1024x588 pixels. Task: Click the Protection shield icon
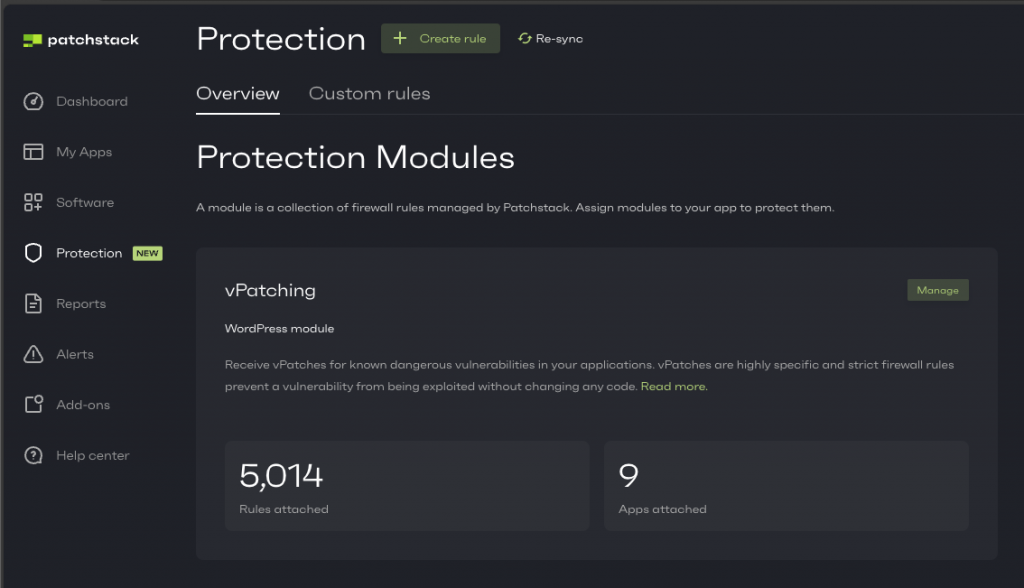[x=33, y=253]
